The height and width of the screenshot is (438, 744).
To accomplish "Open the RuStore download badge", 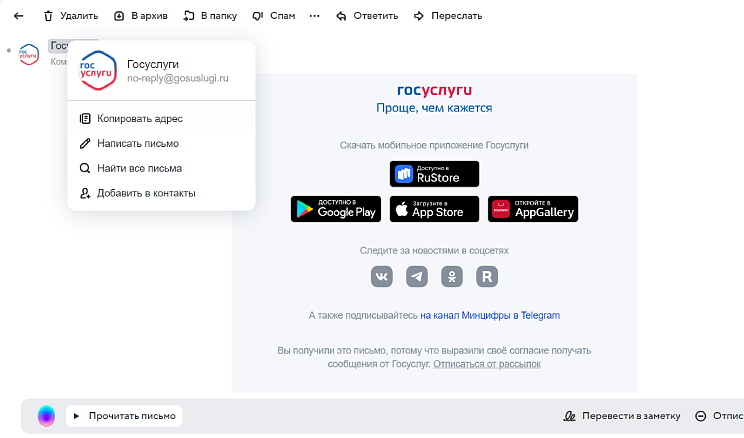I will (x=434, y=174).
